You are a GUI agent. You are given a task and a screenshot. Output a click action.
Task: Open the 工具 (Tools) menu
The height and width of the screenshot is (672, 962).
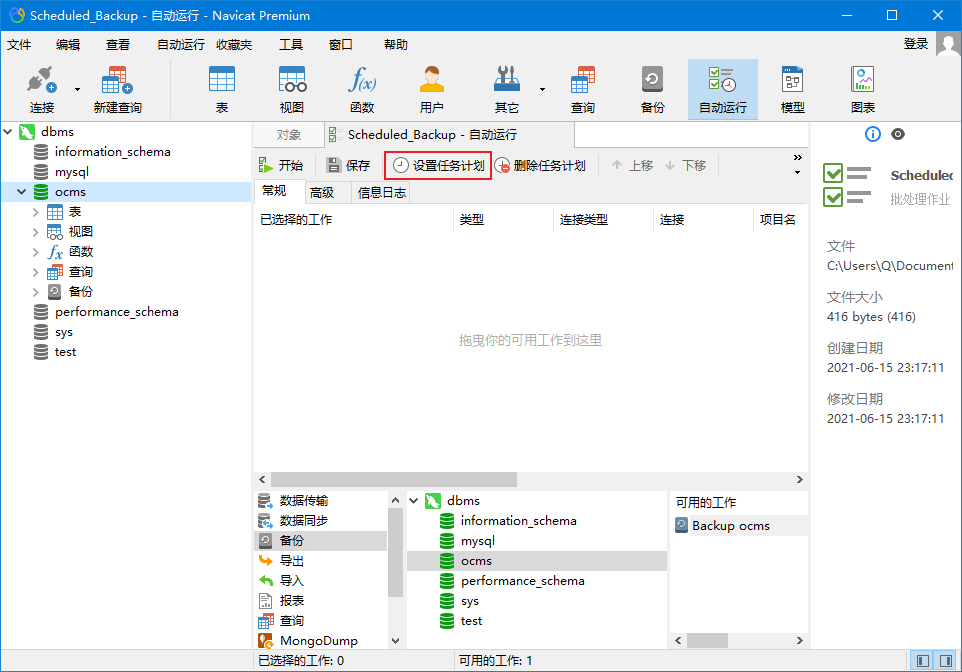(x=291, y=44)
